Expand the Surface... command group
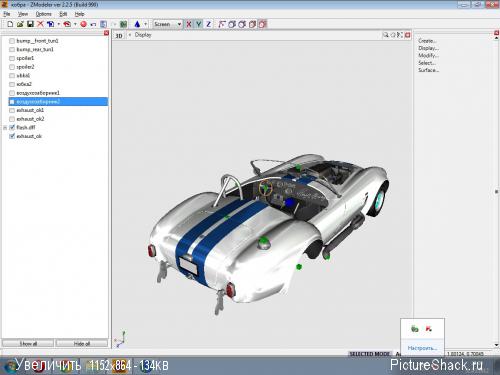 pyautogui.click(x=429, y=70)
